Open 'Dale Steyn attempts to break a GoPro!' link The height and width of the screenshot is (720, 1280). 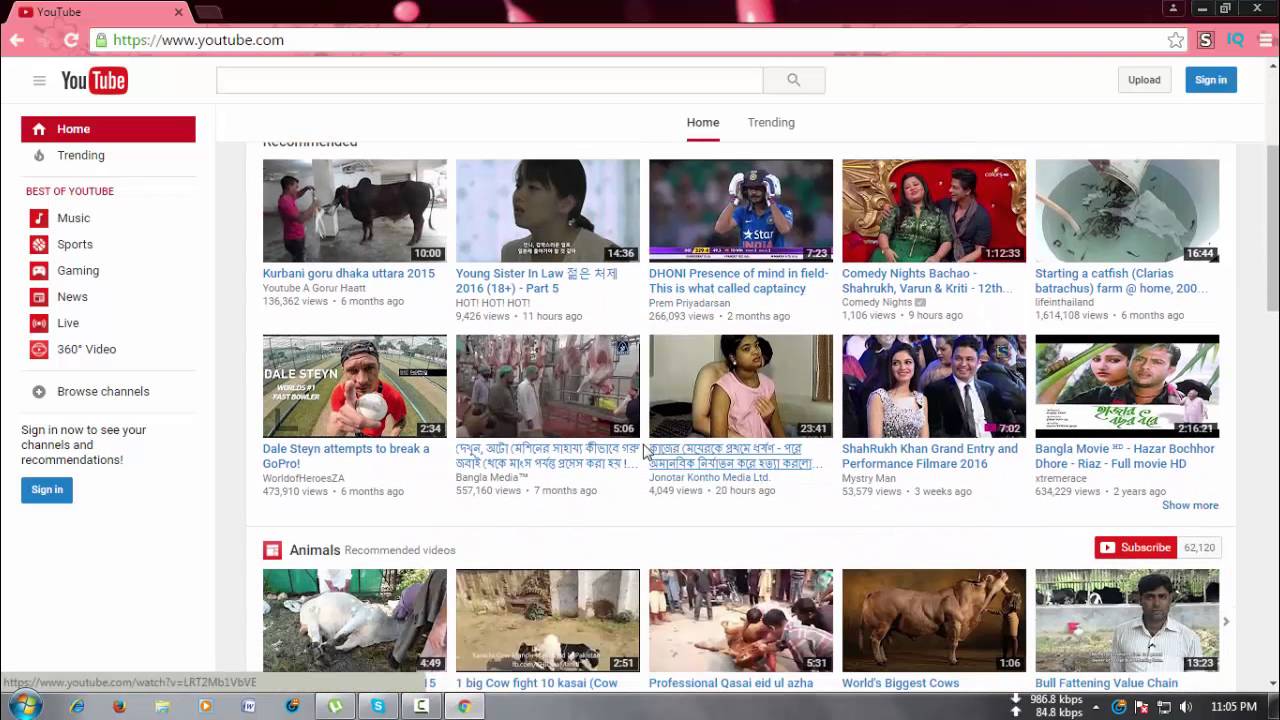click(x=346, y=456)
